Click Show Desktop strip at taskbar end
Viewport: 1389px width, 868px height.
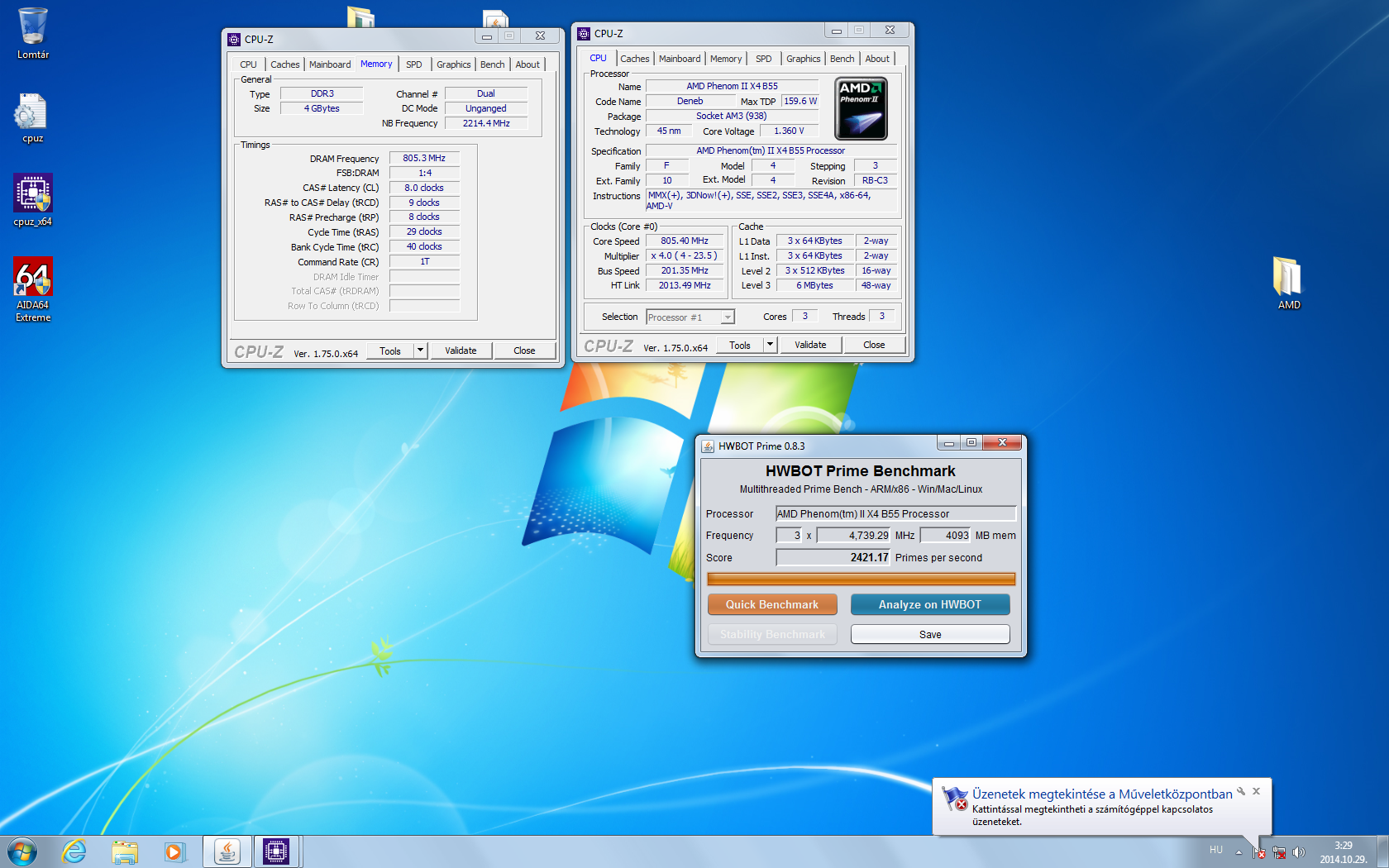click(1382, 851)
